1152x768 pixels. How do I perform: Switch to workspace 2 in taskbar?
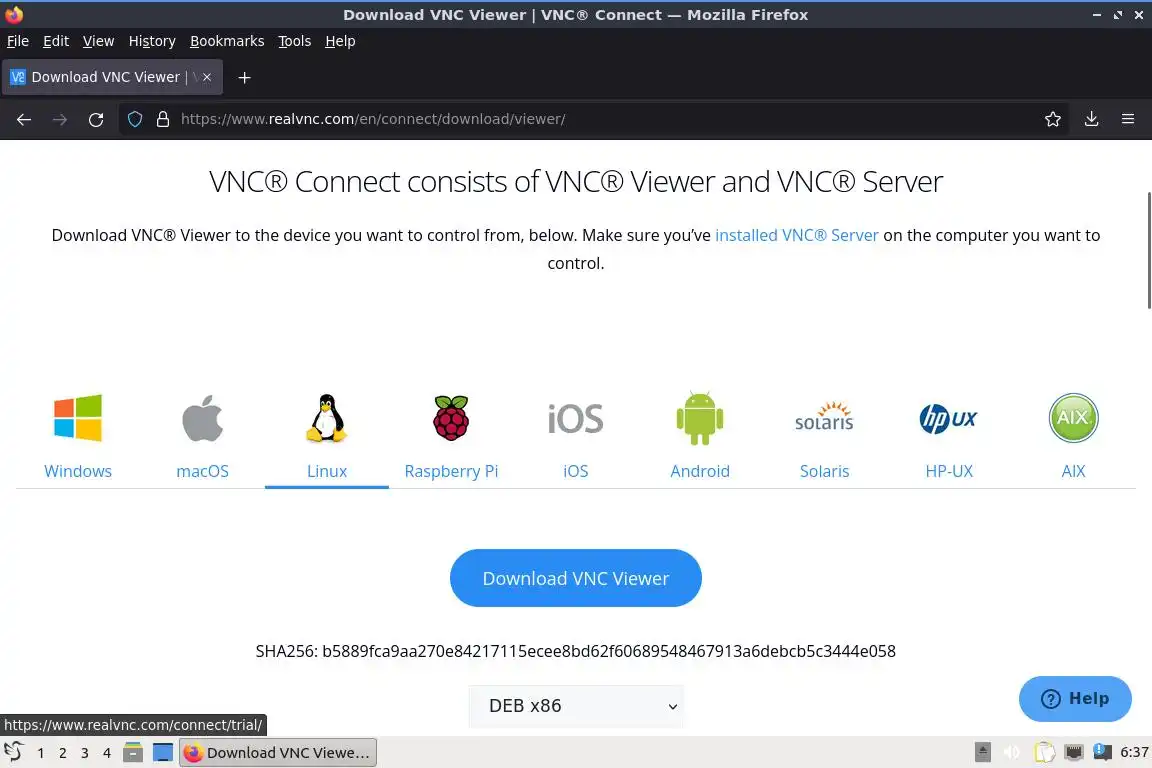pos(62,753)
